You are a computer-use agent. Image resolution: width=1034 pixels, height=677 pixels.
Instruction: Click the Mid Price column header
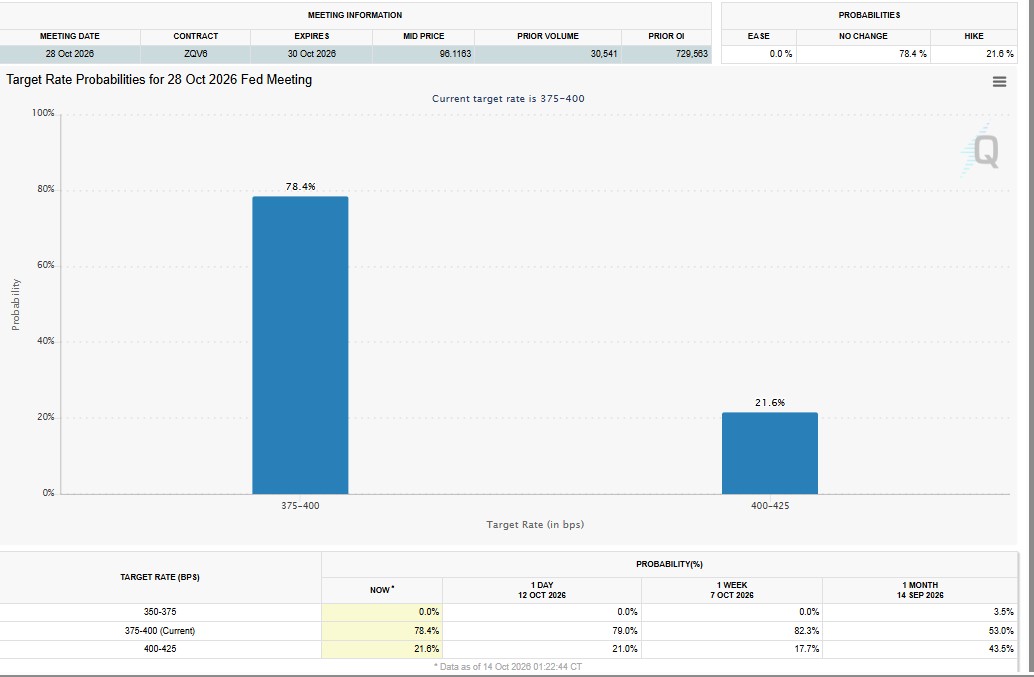click(x=423, y=36)
